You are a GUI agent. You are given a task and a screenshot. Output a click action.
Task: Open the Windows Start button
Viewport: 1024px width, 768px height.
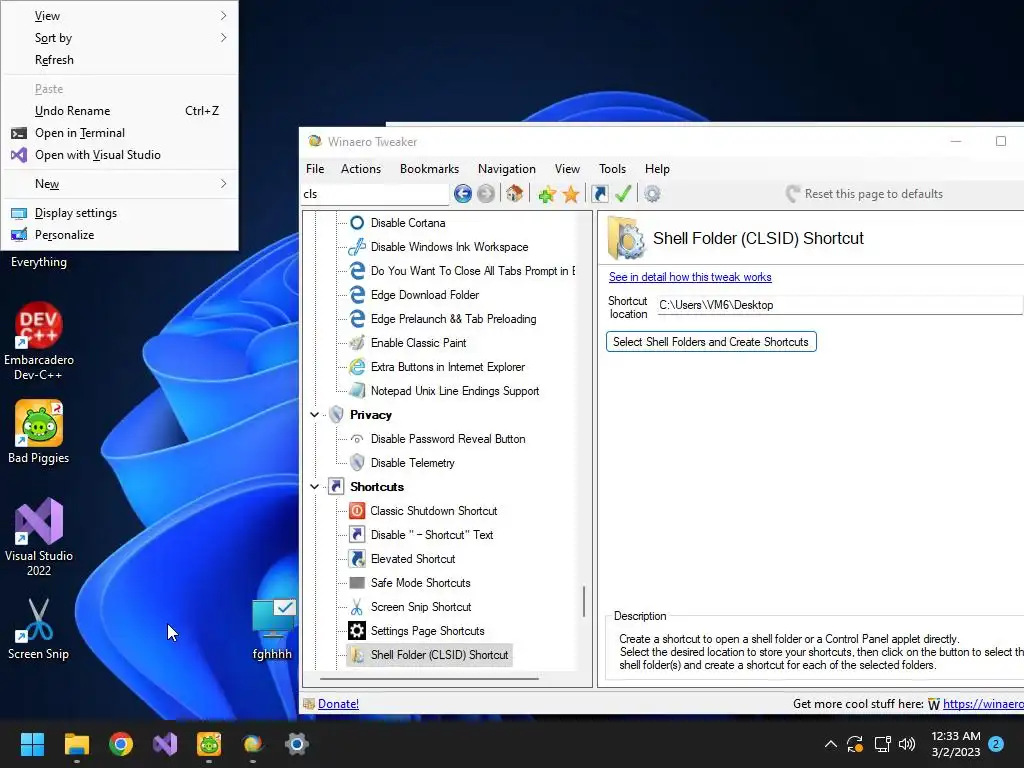coord(32,744)
